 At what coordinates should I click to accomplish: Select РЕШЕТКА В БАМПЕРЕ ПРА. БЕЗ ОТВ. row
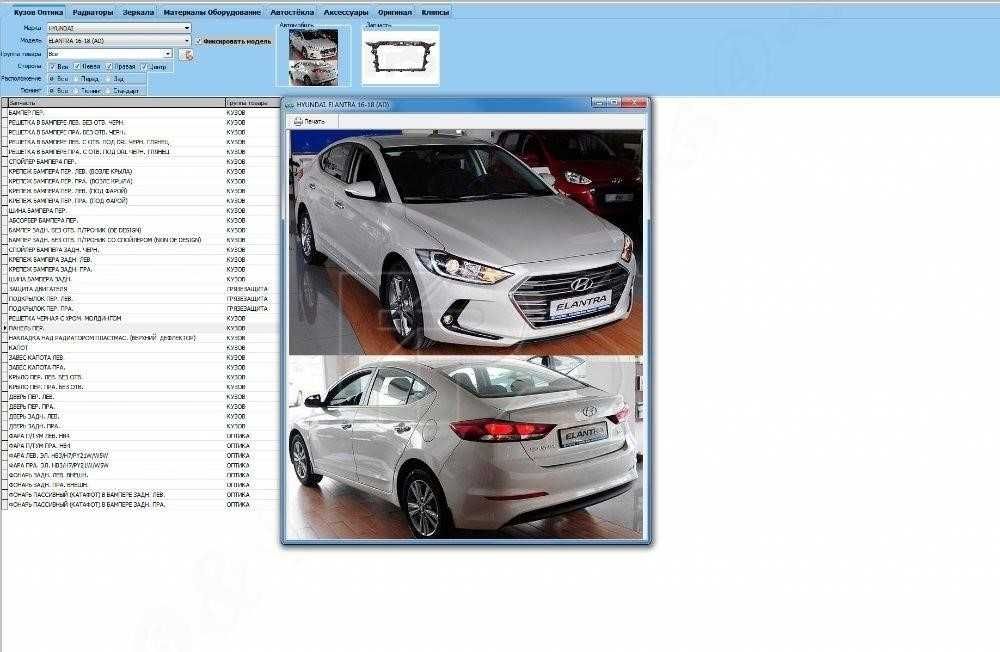(x=143, y=132)
